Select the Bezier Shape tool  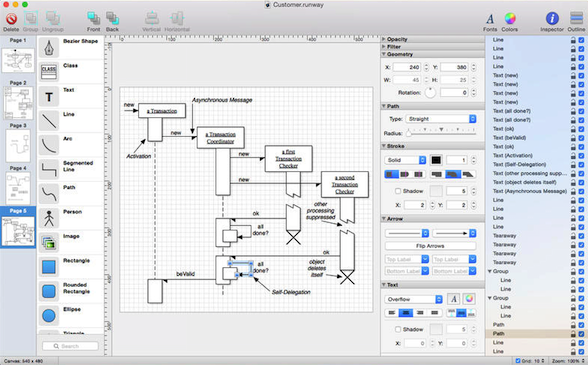[x=49, y=48]
